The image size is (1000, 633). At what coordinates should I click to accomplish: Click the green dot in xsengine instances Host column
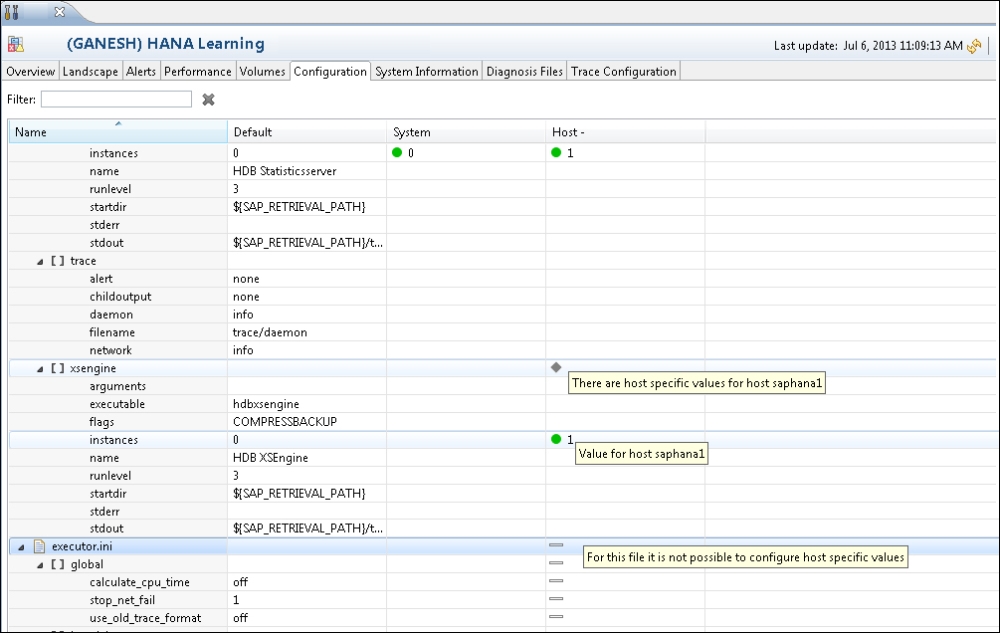point(556,439)
